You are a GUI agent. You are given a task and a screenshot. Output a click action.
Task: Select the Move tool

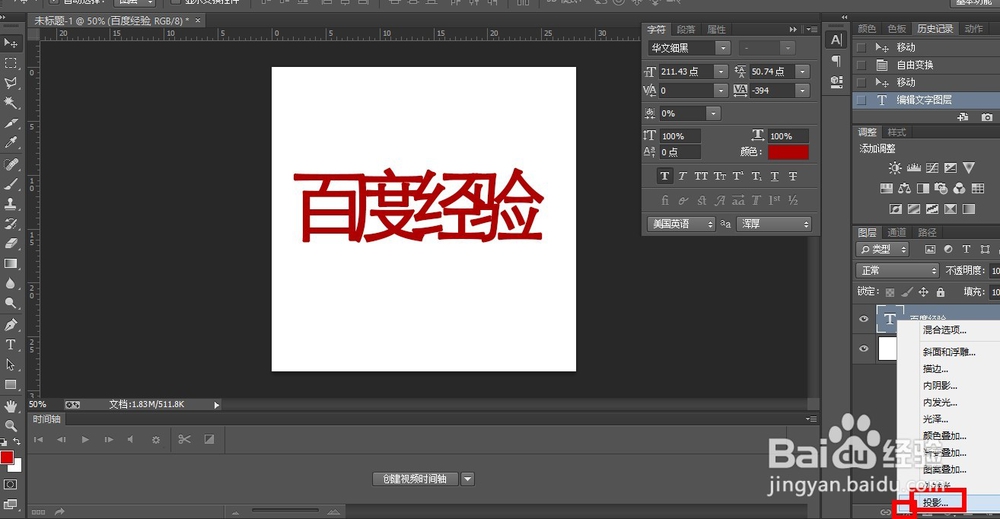[x=11, y=43]
